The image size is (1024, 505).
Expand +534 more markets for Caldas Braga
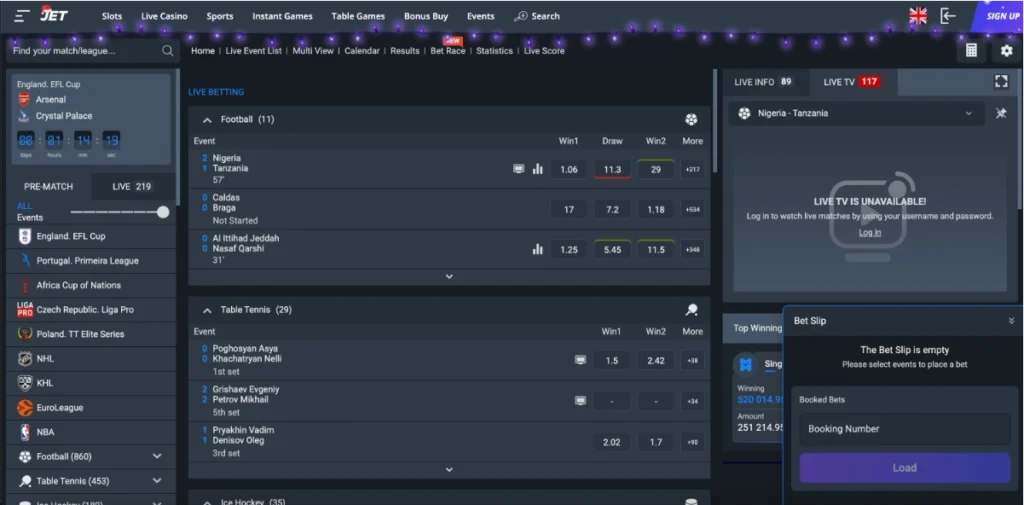[x=692, y=210]
